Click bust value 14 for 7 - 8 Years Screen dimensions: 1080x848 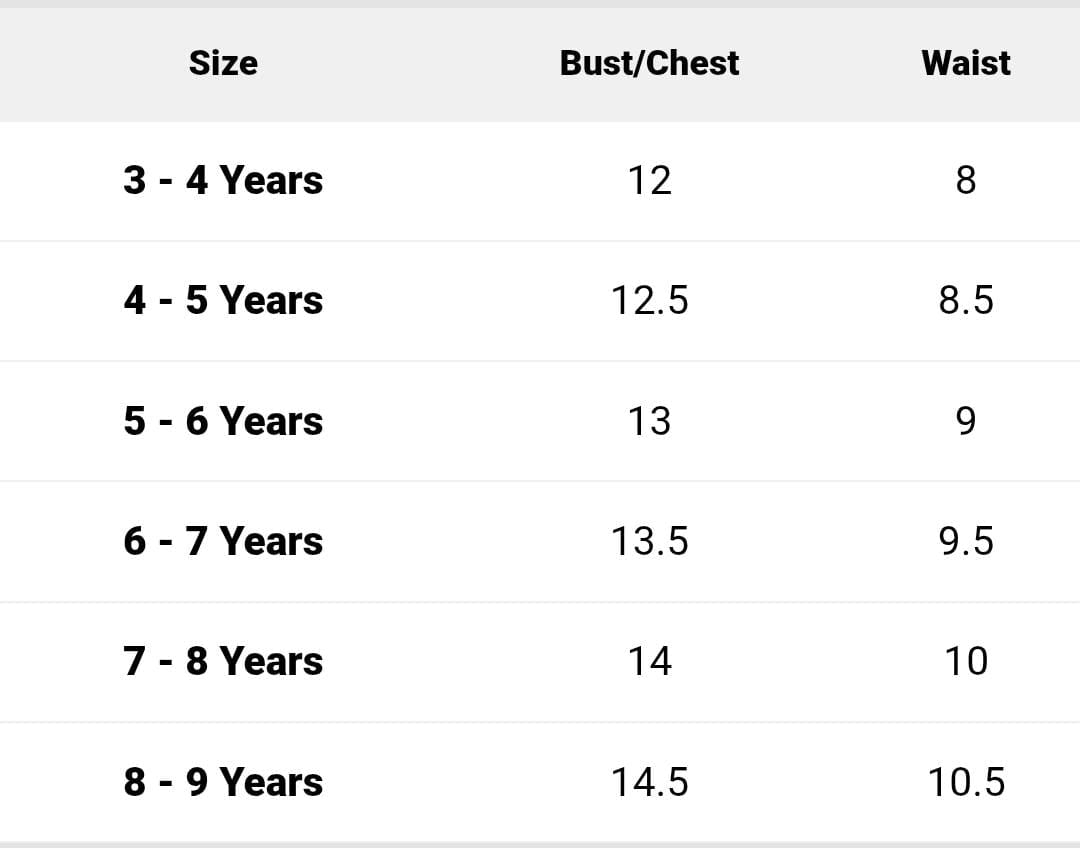point(649,661)
